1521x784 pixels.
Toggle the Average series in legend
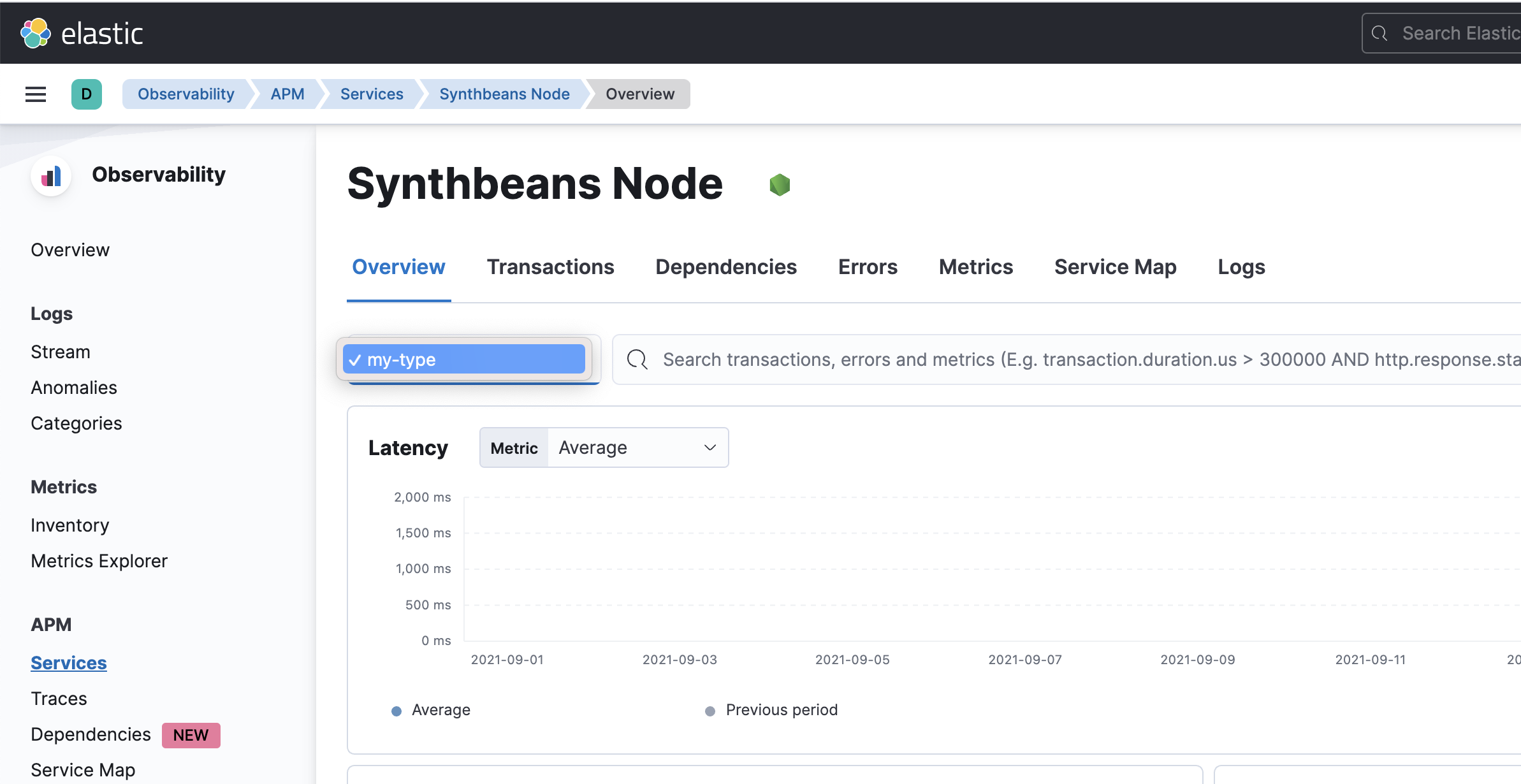440,710
